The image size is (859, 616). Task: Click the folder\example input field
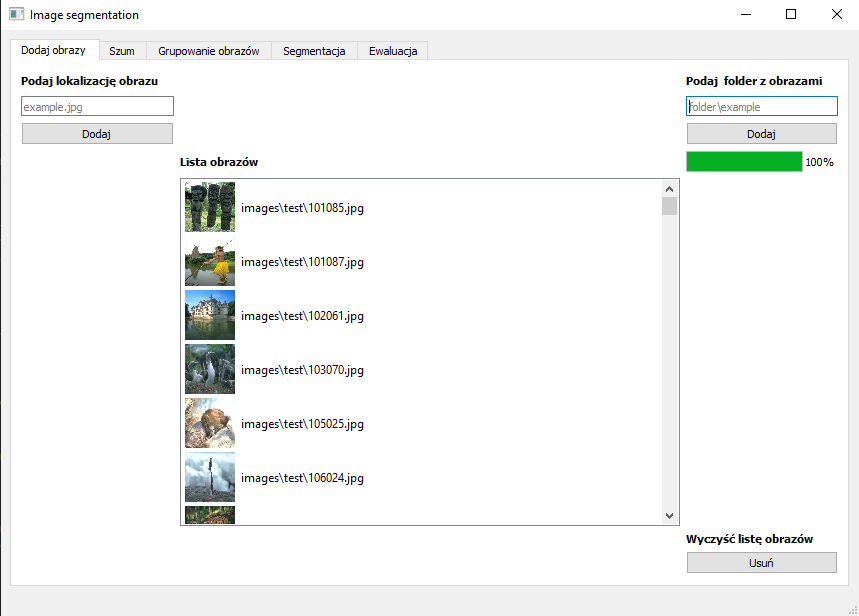(761, 105)
